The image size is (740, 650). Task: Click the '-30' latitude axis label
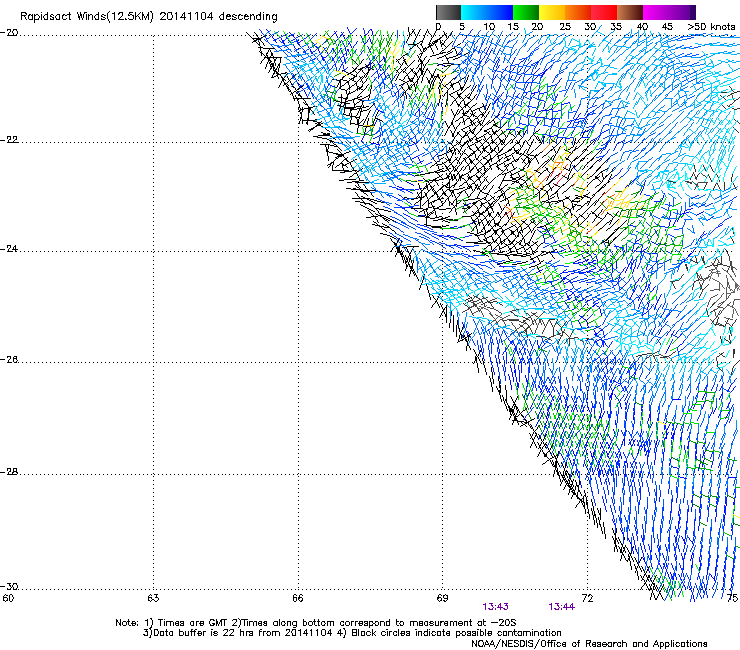tap(9, 586)
